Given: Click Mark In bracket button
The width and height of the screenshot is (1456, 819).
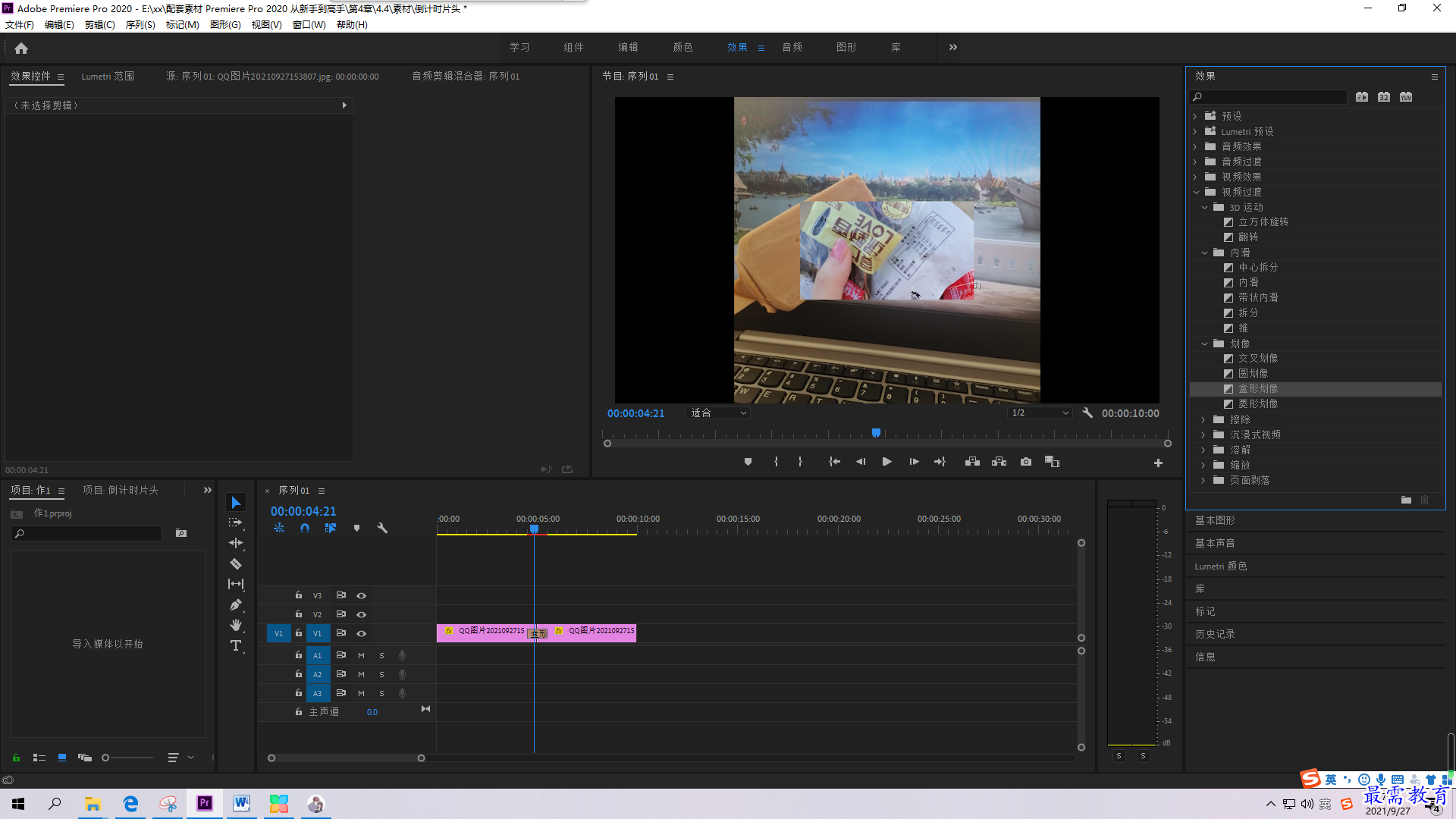Looking at the screenshot, I should pyautogui.click(x=776, y=462).
